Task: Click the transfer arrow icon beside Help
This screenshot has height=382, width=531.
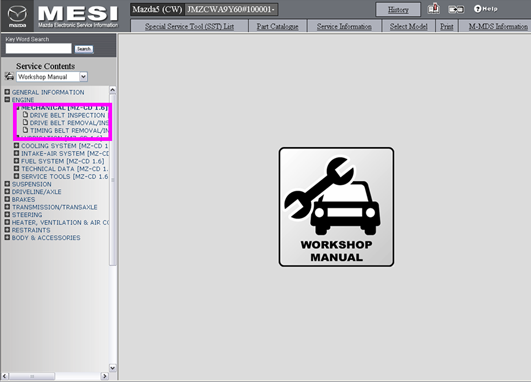Action: 456,9
